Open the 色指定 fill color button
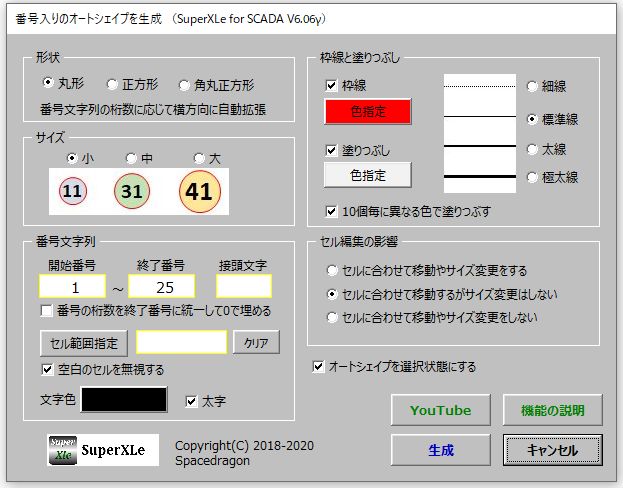This screenshot has width=623, height=488. 368,175
